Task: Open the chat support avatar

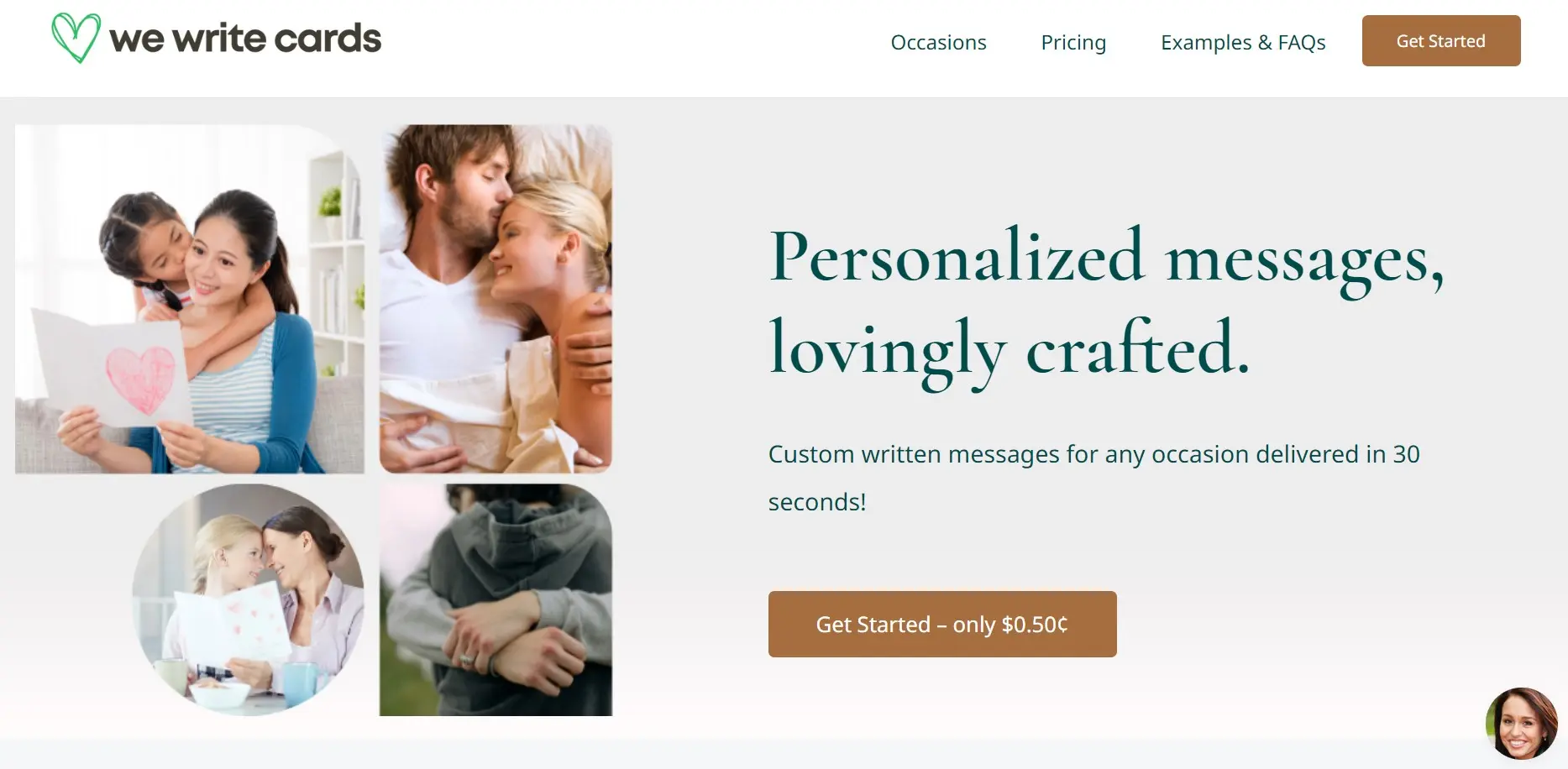Action: point(1521,723)
